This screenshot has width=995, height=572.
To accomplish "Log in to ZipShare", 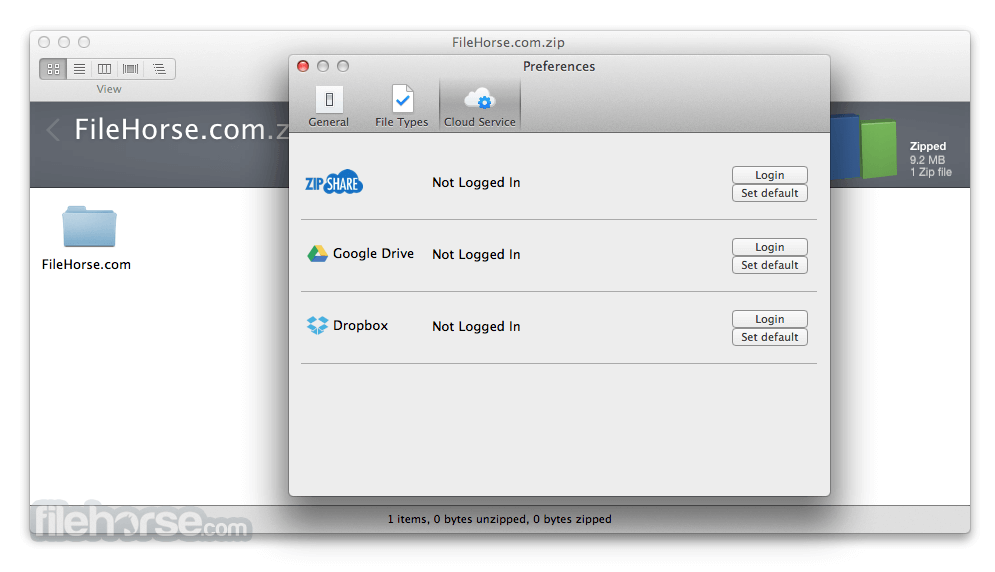I will click(x=770, y=175).
